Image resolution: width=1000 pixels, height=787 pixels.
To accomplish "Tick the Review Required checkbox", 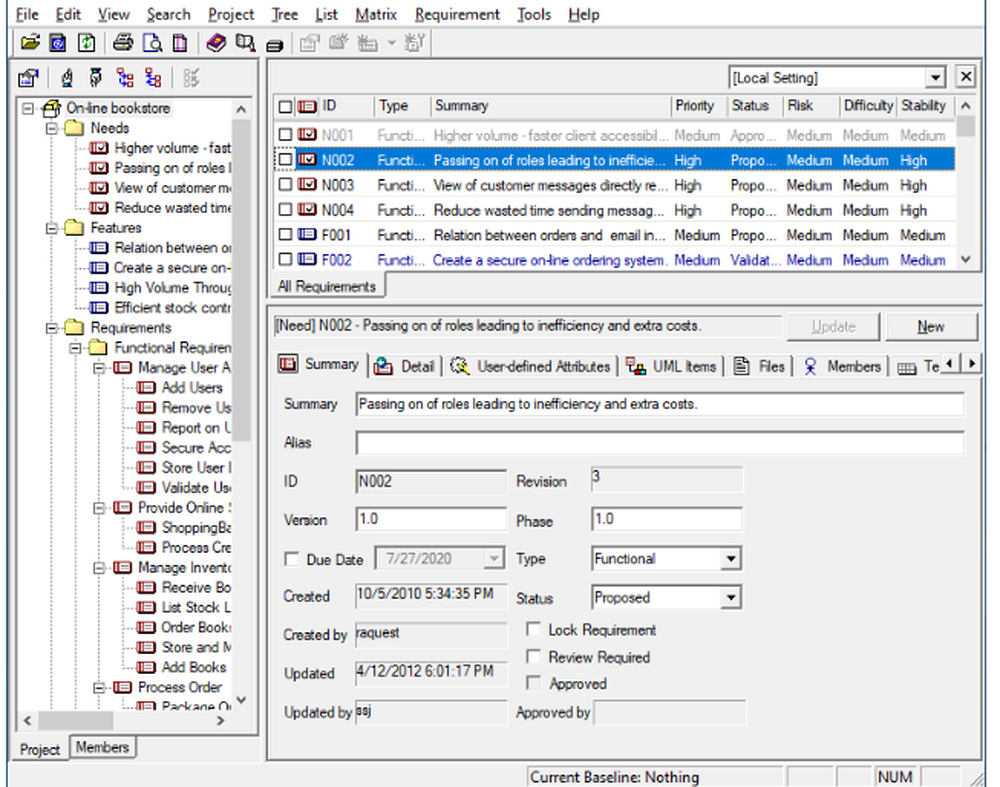I will [534, 657].
